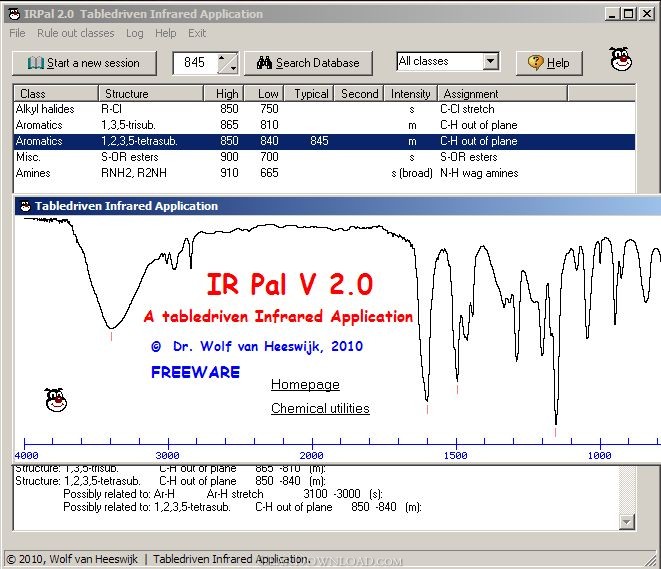
Task: Start a new session
Action: [x=84, y=63]
